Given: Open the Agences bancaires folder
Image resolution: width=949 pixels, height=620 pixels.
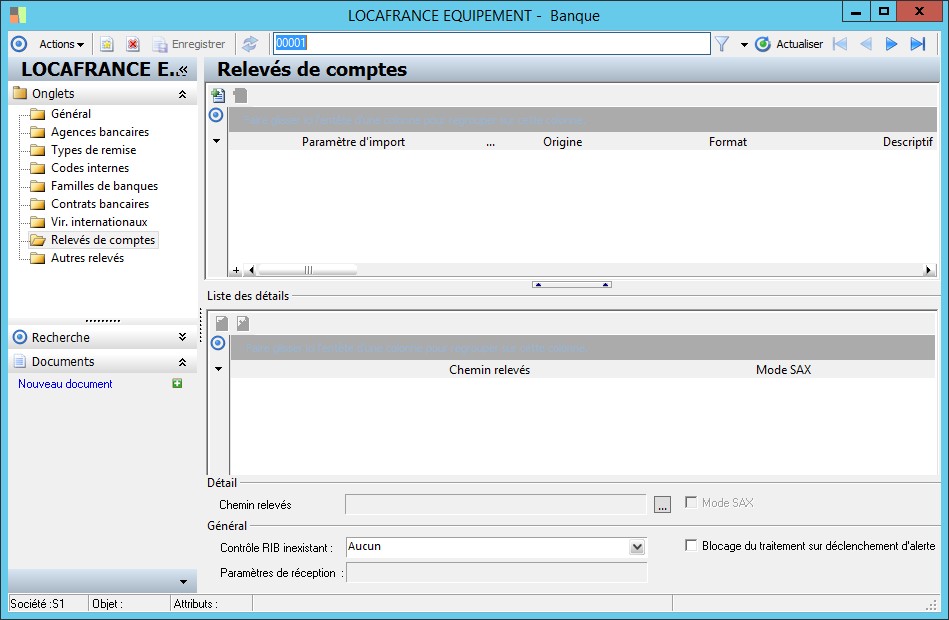Looking at the screenshot, I should tap(100, 132).
